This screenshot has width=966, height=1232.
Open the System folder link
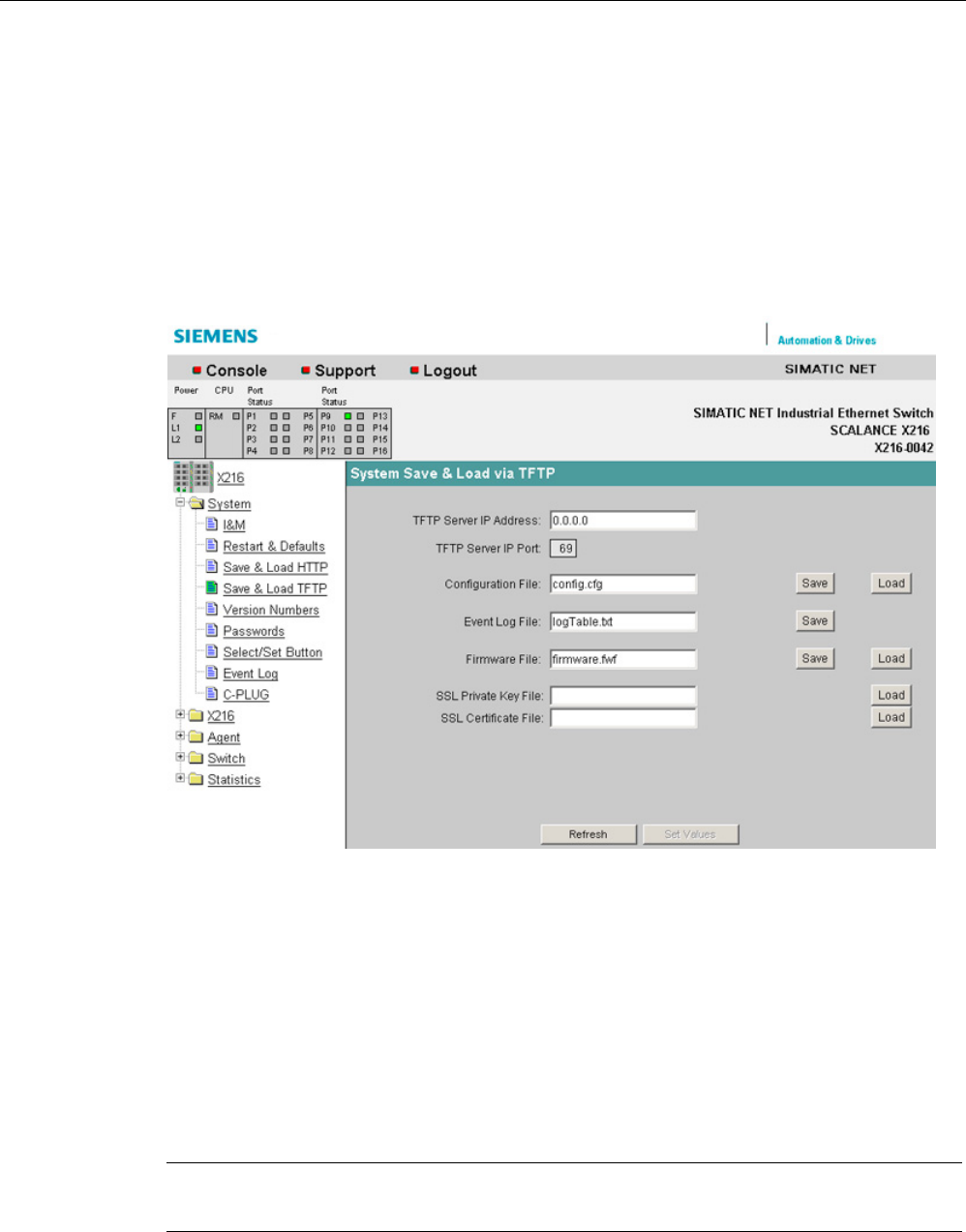(x=229, y=504)
